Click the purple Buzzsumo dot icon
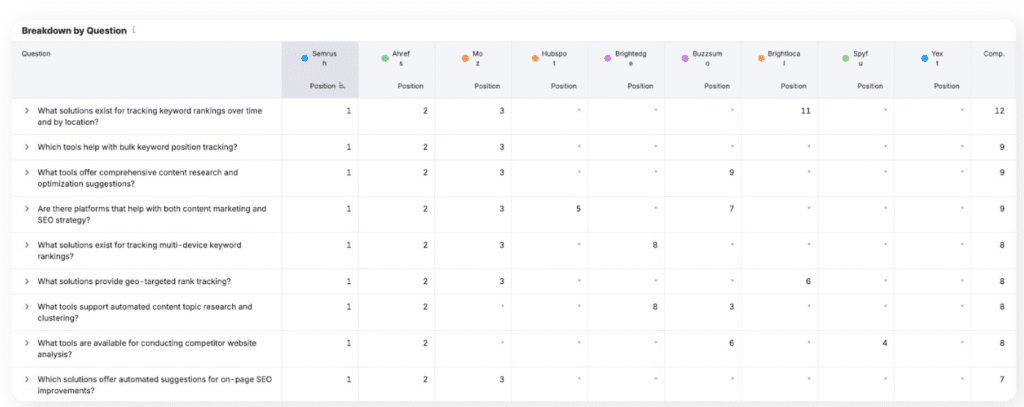The image size is (1024, 407). (x=685, y=59)
